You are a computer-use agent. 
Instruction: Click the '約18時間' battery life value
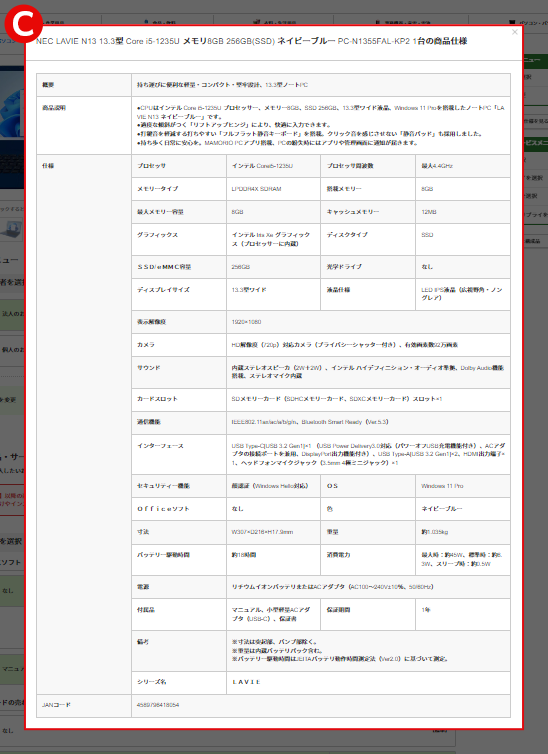click(244, 555)
